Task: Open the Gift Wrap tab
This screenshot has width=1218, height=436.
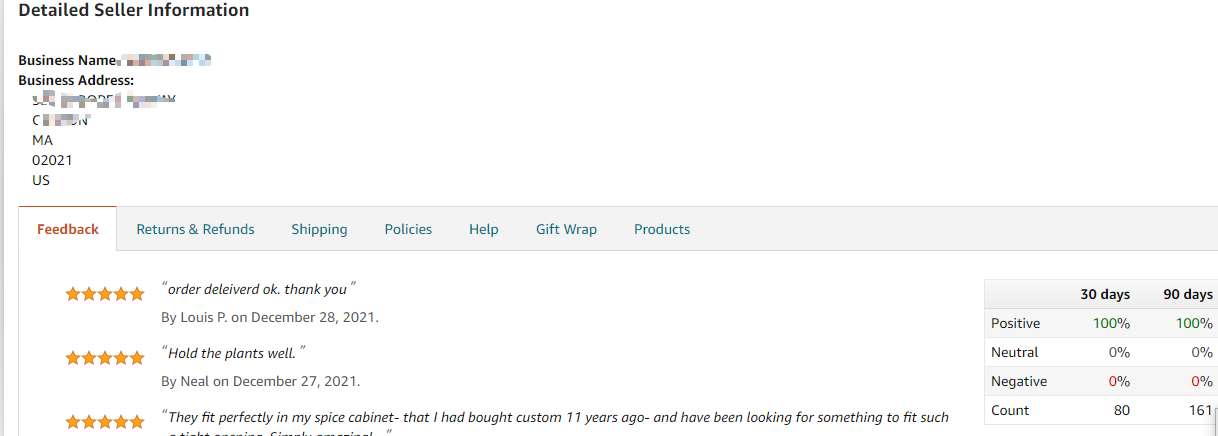Action: (566, 229)
